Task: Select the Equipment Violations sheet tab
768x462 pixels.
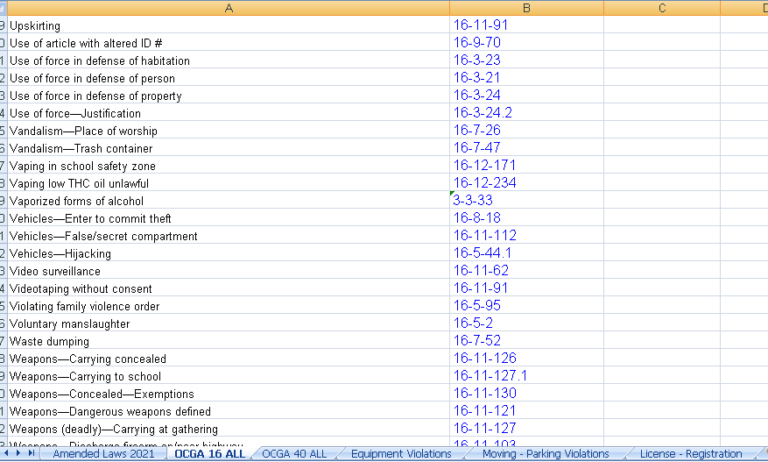Action: [401, 454]
